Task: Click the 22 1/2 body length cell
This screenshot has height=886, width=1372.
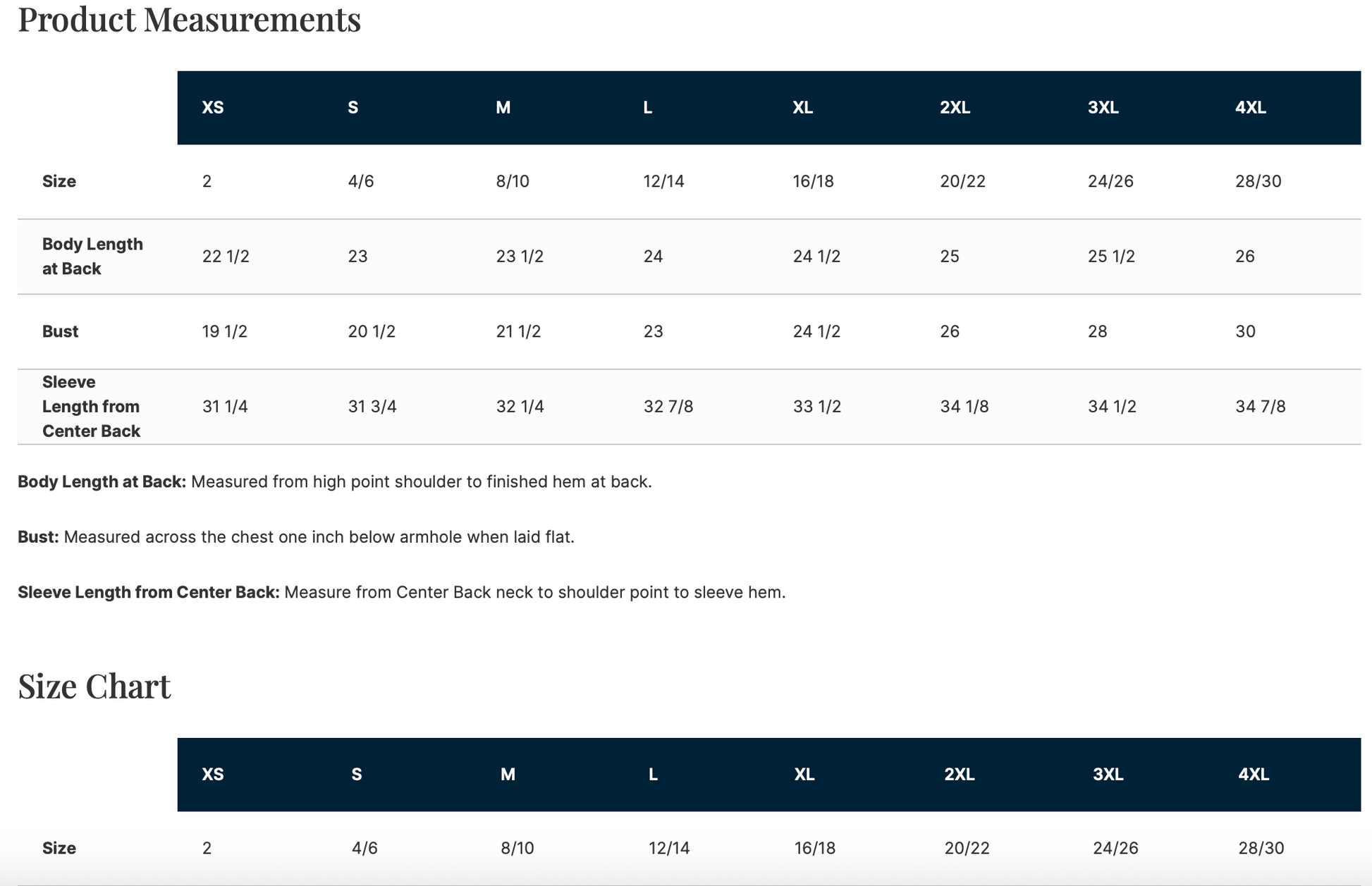Action: (226, 257)
